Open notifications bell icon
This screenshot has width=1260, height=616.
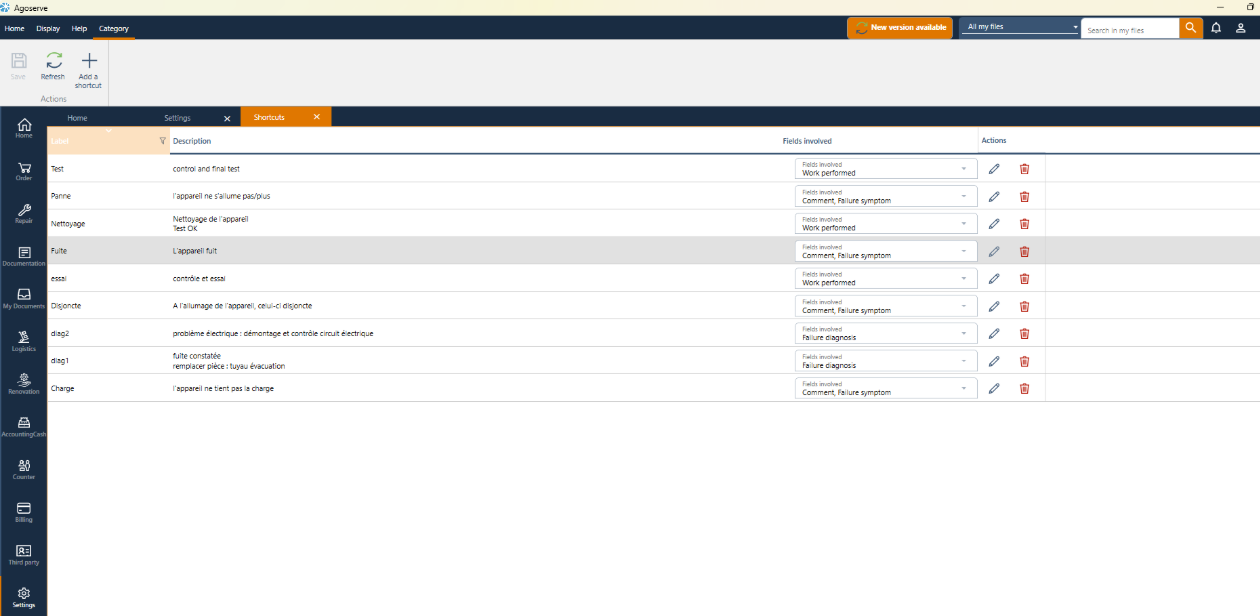pos(1216,28)
